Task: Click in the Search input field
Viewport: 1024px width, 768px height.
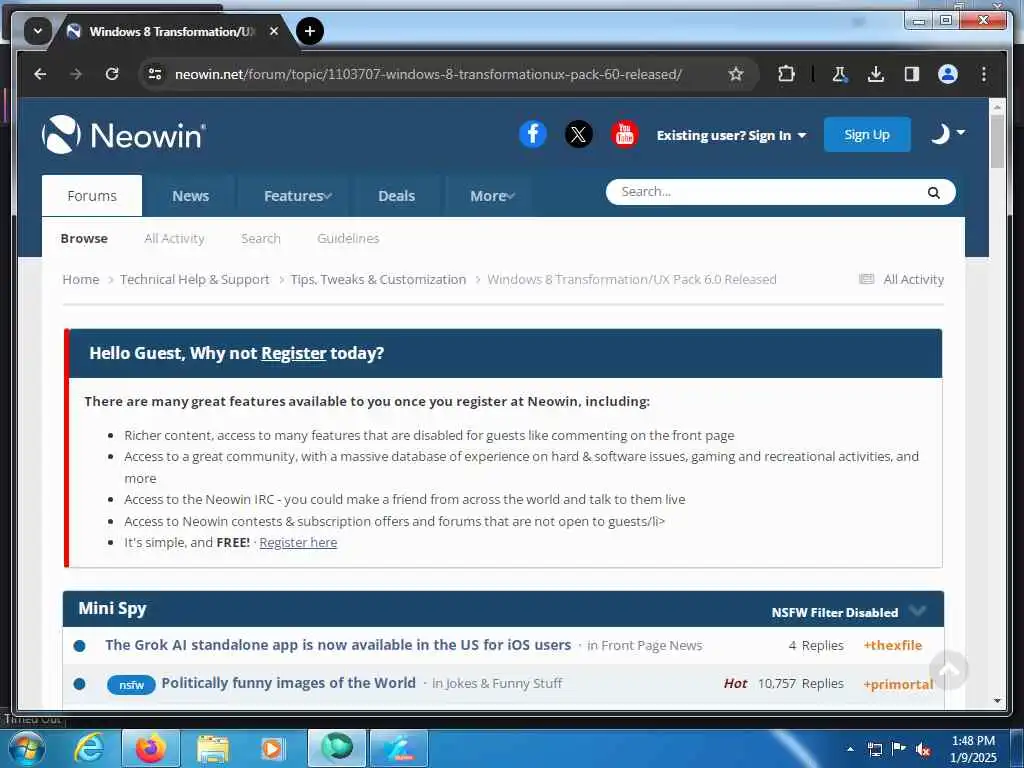Action: tap(767, 192)
